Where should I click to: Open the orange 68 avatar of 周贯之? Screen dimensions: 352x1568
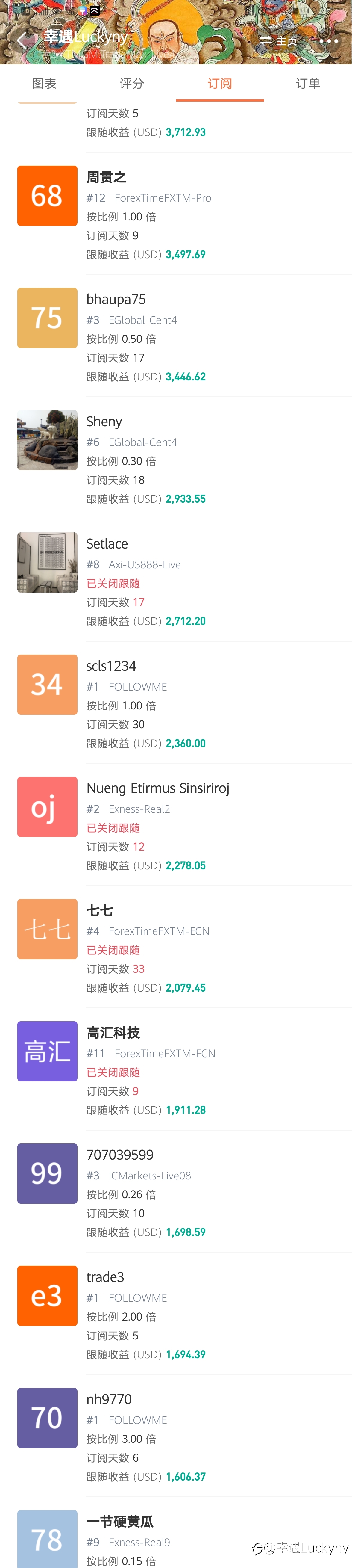point(47,195)
